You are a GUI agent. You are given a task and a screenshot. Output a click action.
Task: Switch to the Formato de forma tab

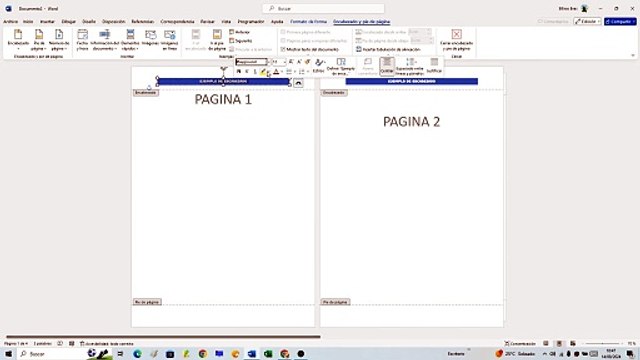click(x=308, y=22)
